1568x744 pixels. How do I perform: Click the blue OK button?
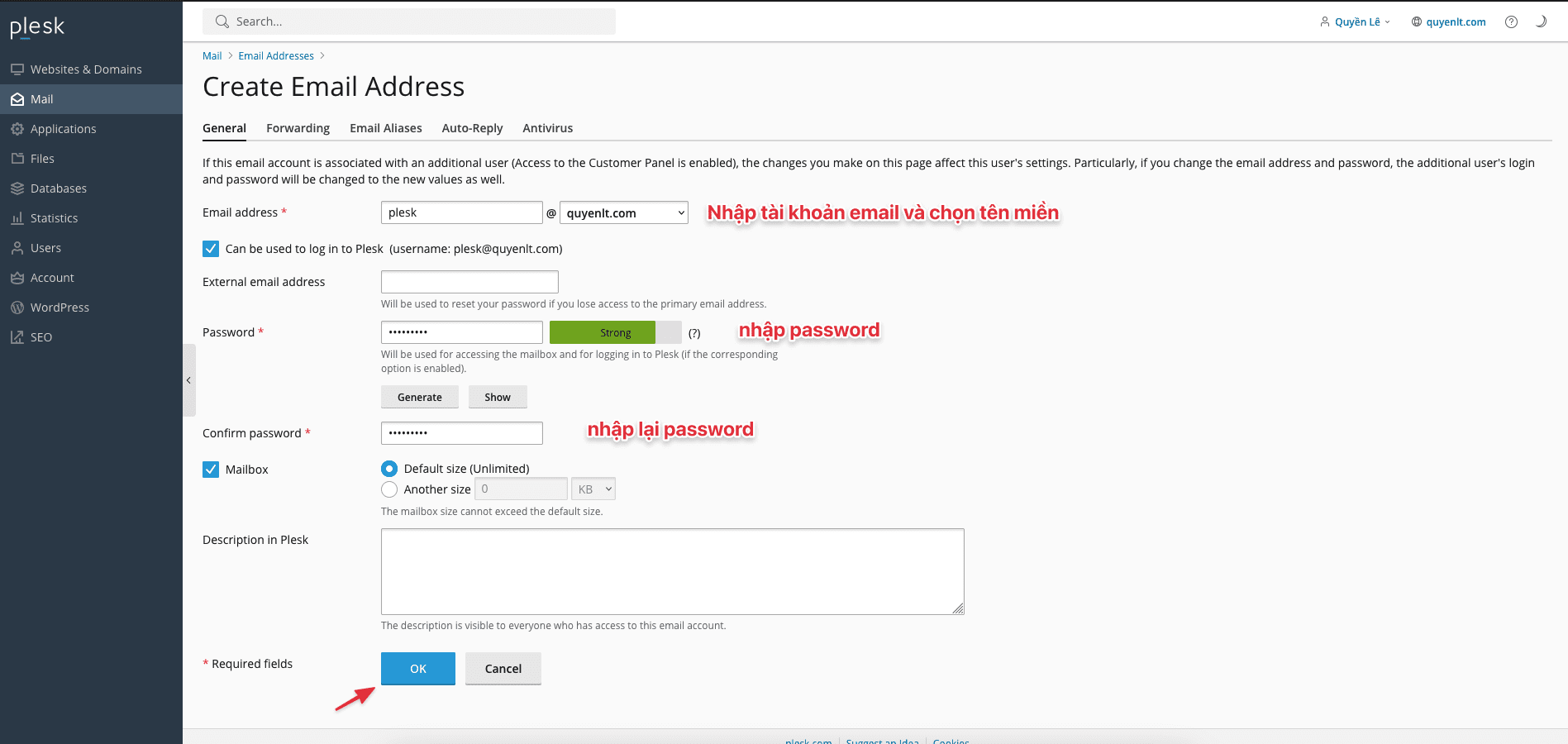coord(418,669)
